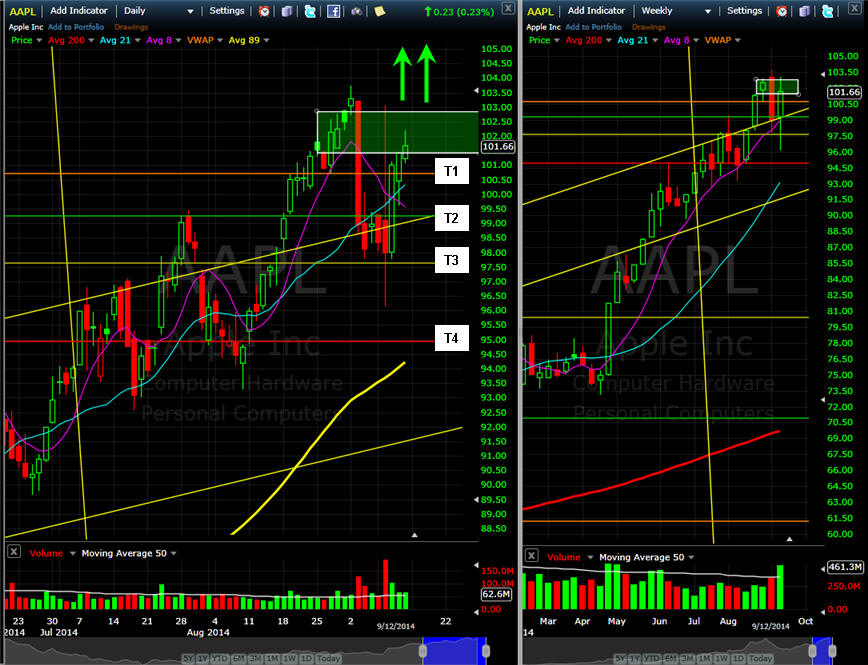Click the 101.66 price label on Weekly axis
Screen dimensions: 868x665
(844, 92)
